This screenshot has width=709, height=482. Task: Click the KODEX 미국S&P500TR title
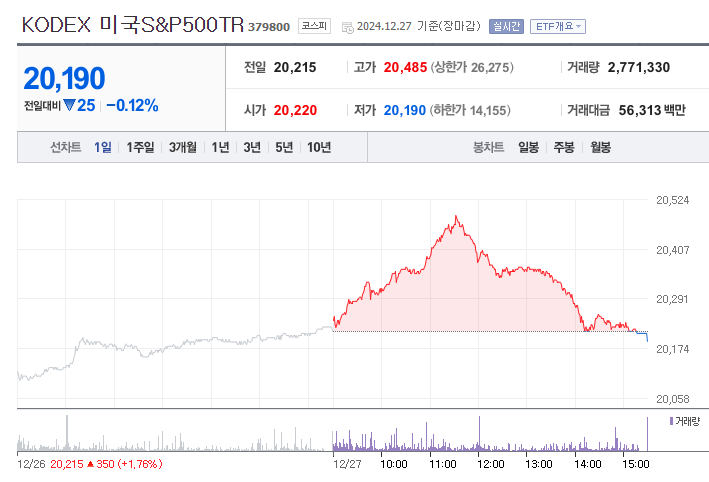133,25
